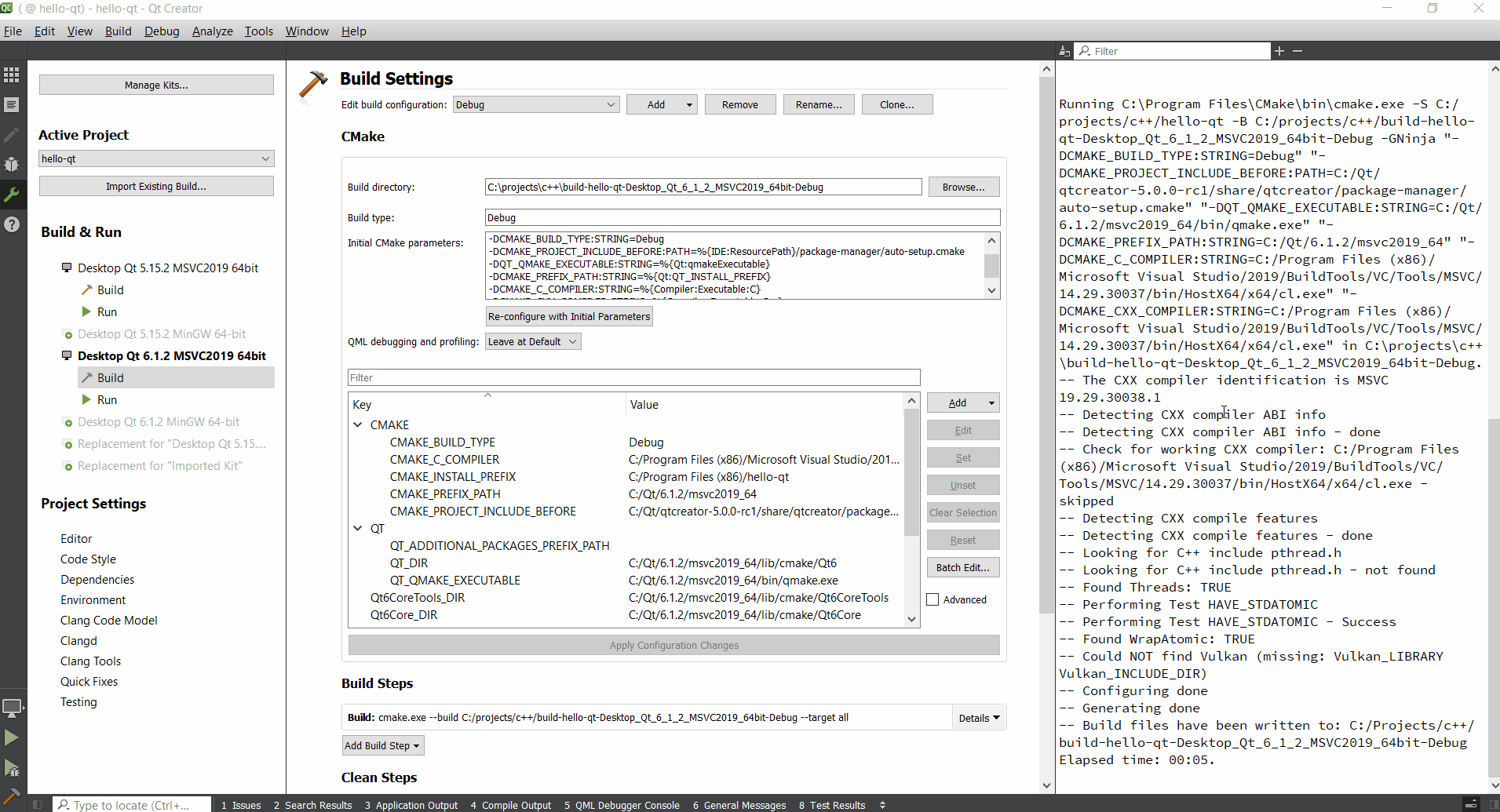Click the Manage Kits button
The image size is (1500, 812).
[156, 86]
